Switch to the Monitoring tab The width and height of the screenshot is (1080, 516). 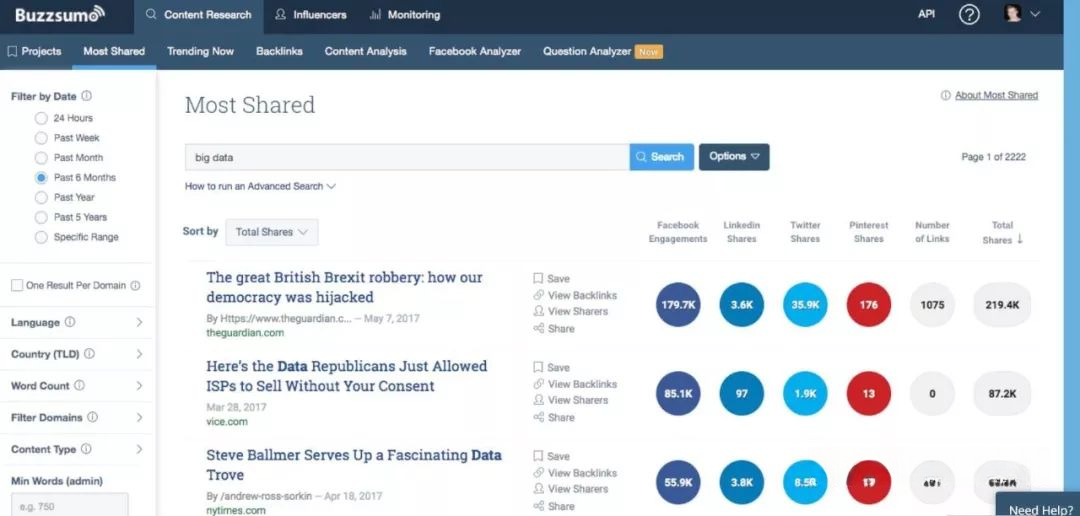(x=405, y=14)
